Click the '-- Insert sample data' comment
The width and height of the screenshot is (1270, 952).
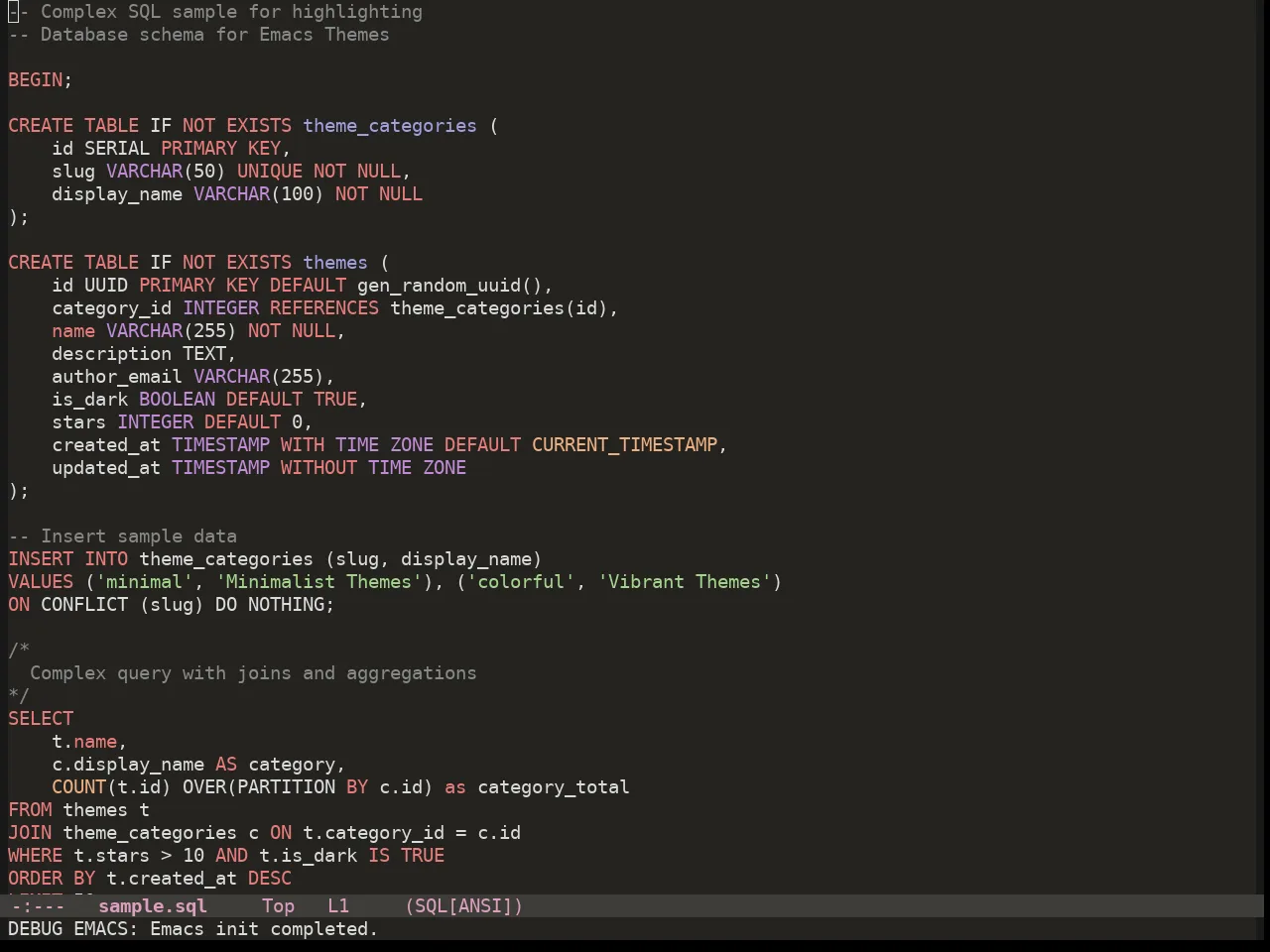pos(122,536)
